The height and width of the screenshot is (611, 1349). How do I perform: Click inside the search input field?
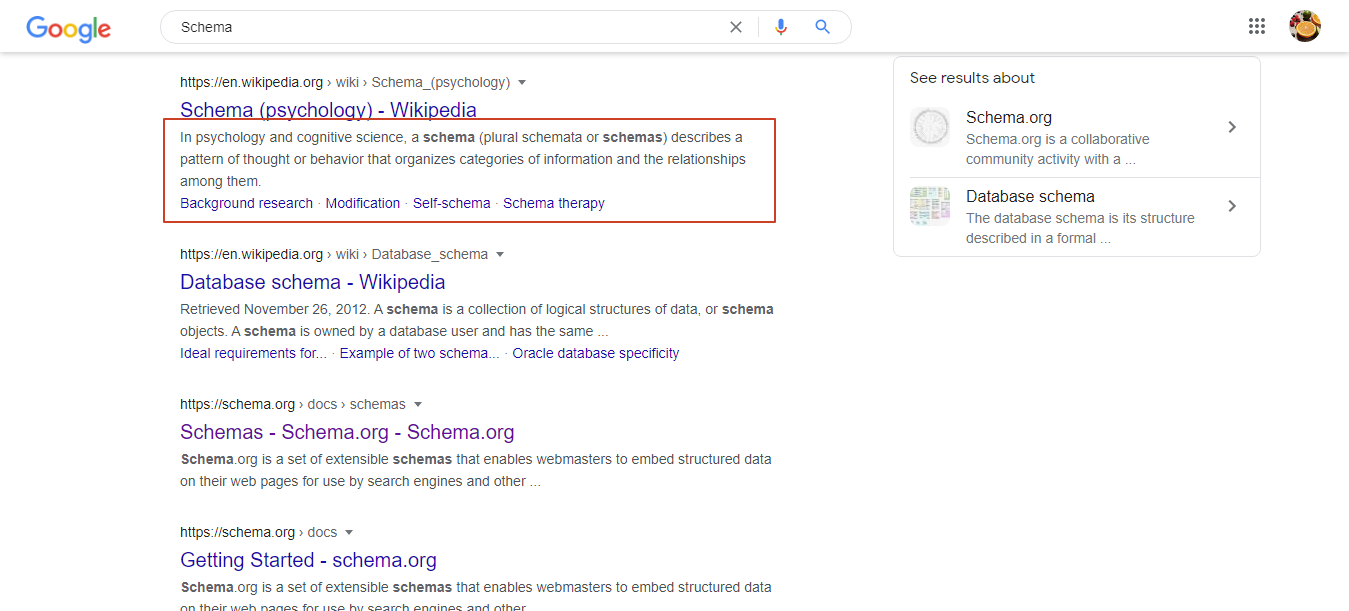[400, 27]
